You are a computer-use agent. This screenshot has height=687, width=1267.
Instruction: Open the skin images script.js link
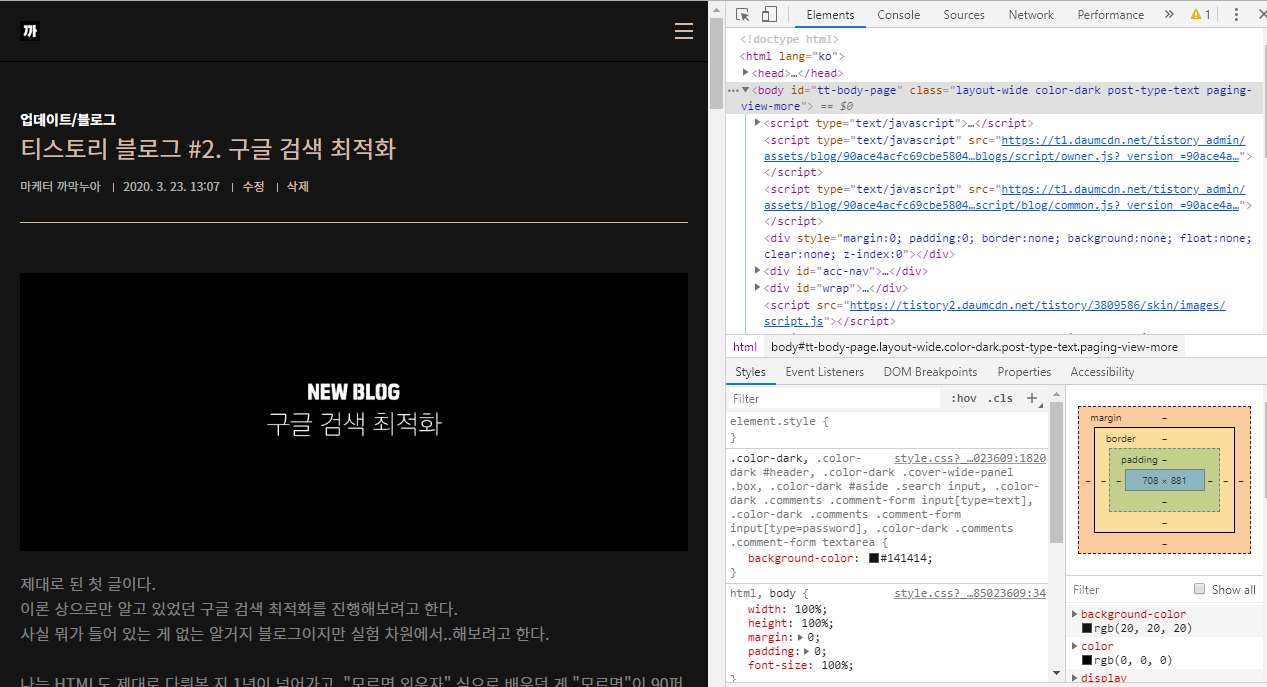[995, 313]
